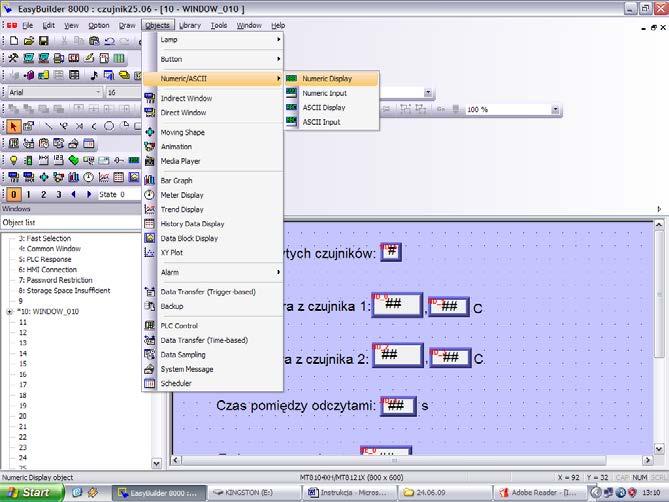This screenshot has height=502, width=669.
Task: Choose ASCII Input from the submenu
Action: tap(332, 122)
